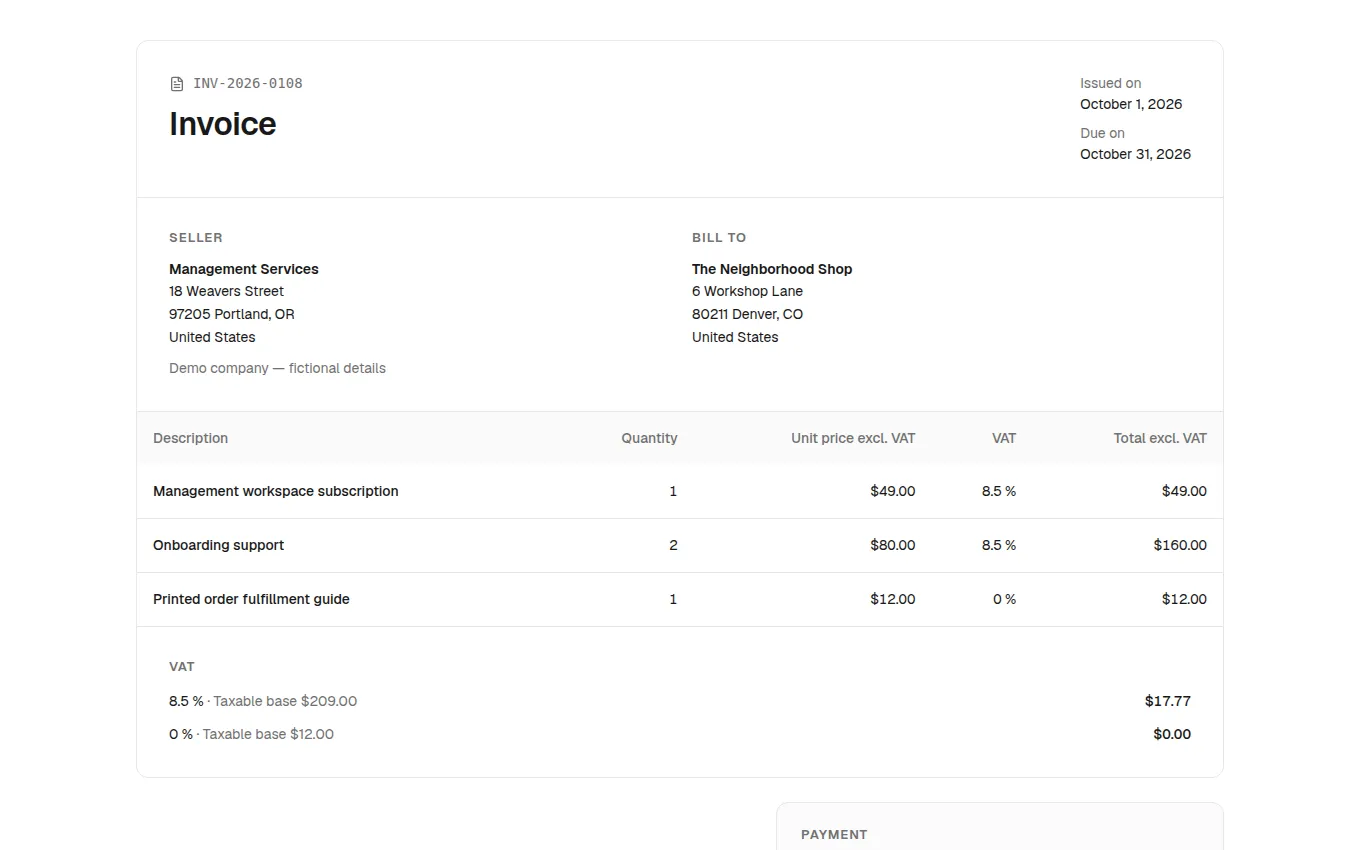The width and height of the screenshot is (1360, 850).
Task: Click the 'Issued on' label
Action: (1110, 83)
